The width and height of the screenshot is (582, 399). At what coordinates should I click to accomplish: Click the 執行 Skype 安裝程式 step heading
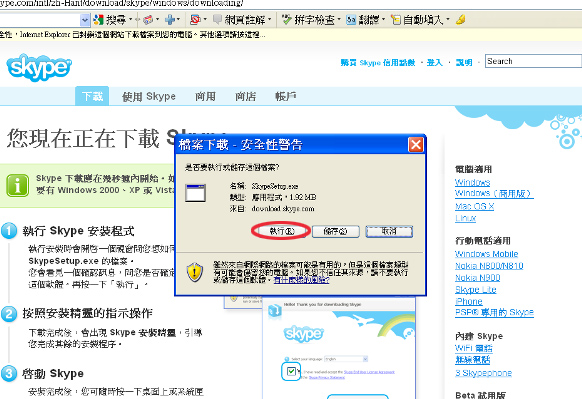coord(78,231)
